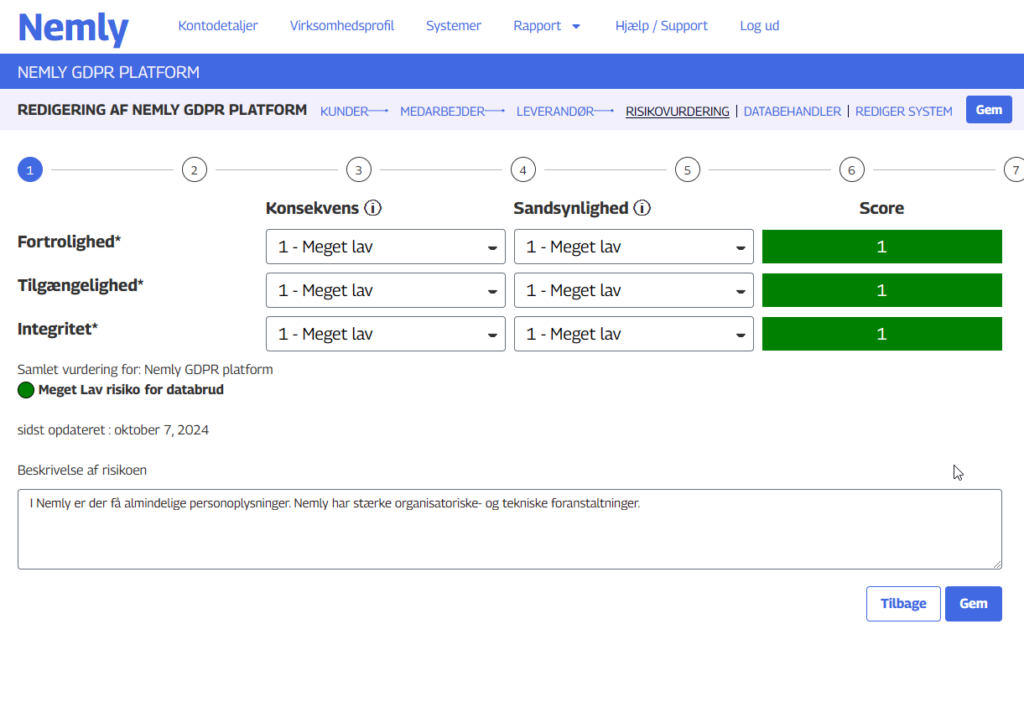Click the bottom Gem button

point(972,604)
